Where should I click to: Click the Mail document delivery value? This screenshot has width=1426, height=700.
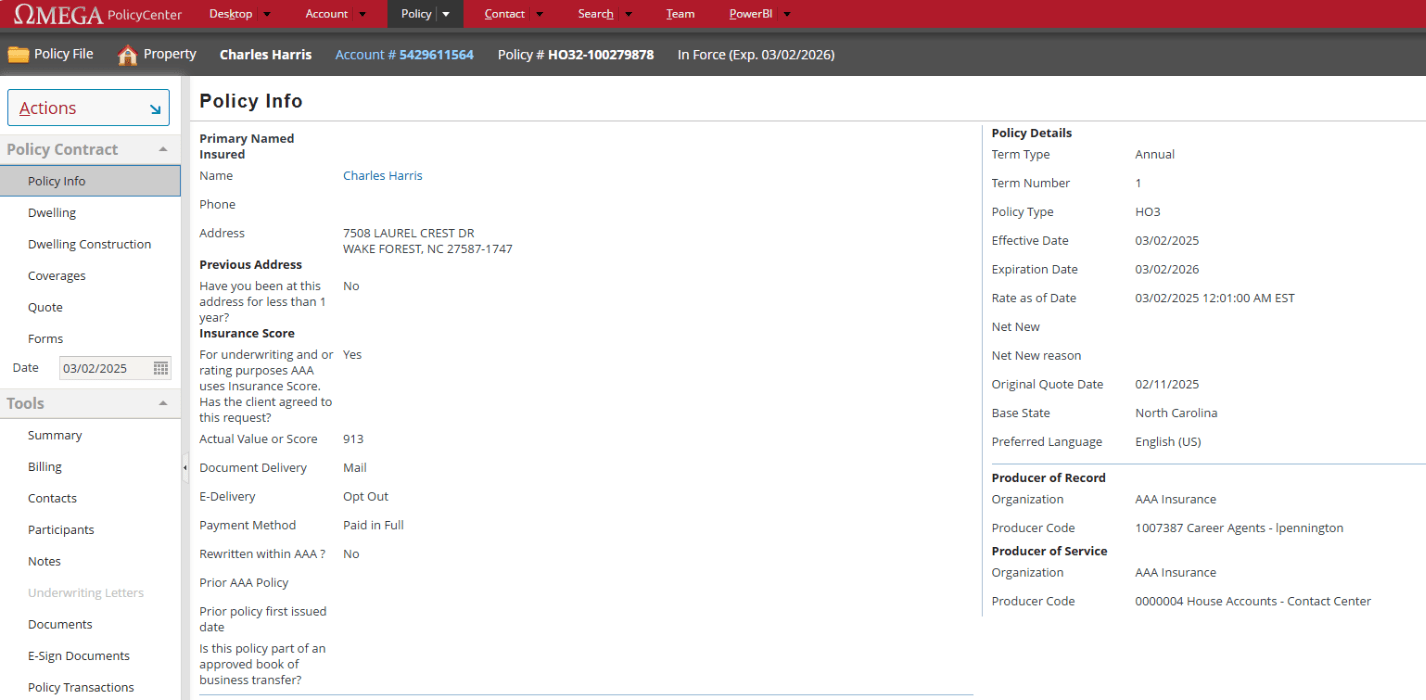[x=354, y=468]
